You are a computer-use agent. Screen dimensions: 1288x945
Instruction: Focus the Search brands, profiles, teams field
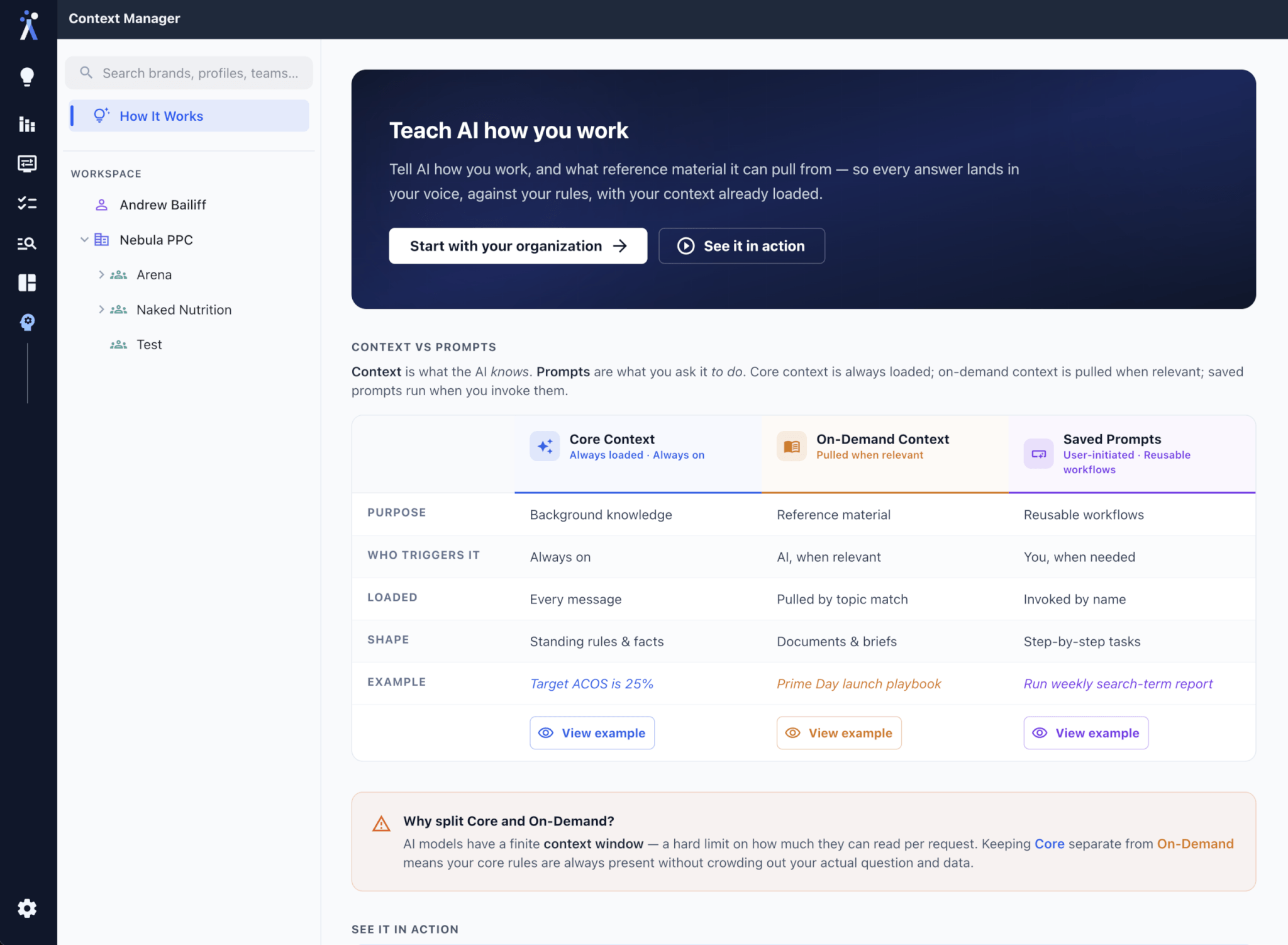[189, 73]
